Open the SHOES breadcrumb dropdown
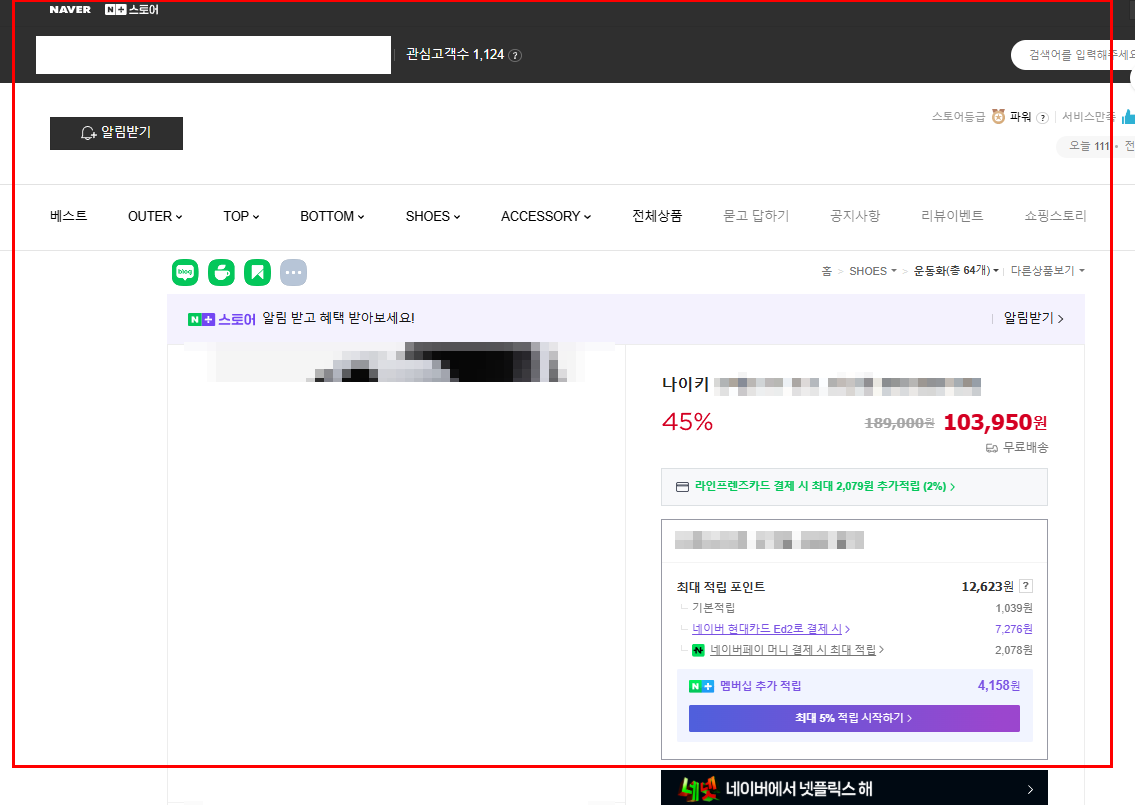Screen dimensions: 1135x805 [873, 271]
